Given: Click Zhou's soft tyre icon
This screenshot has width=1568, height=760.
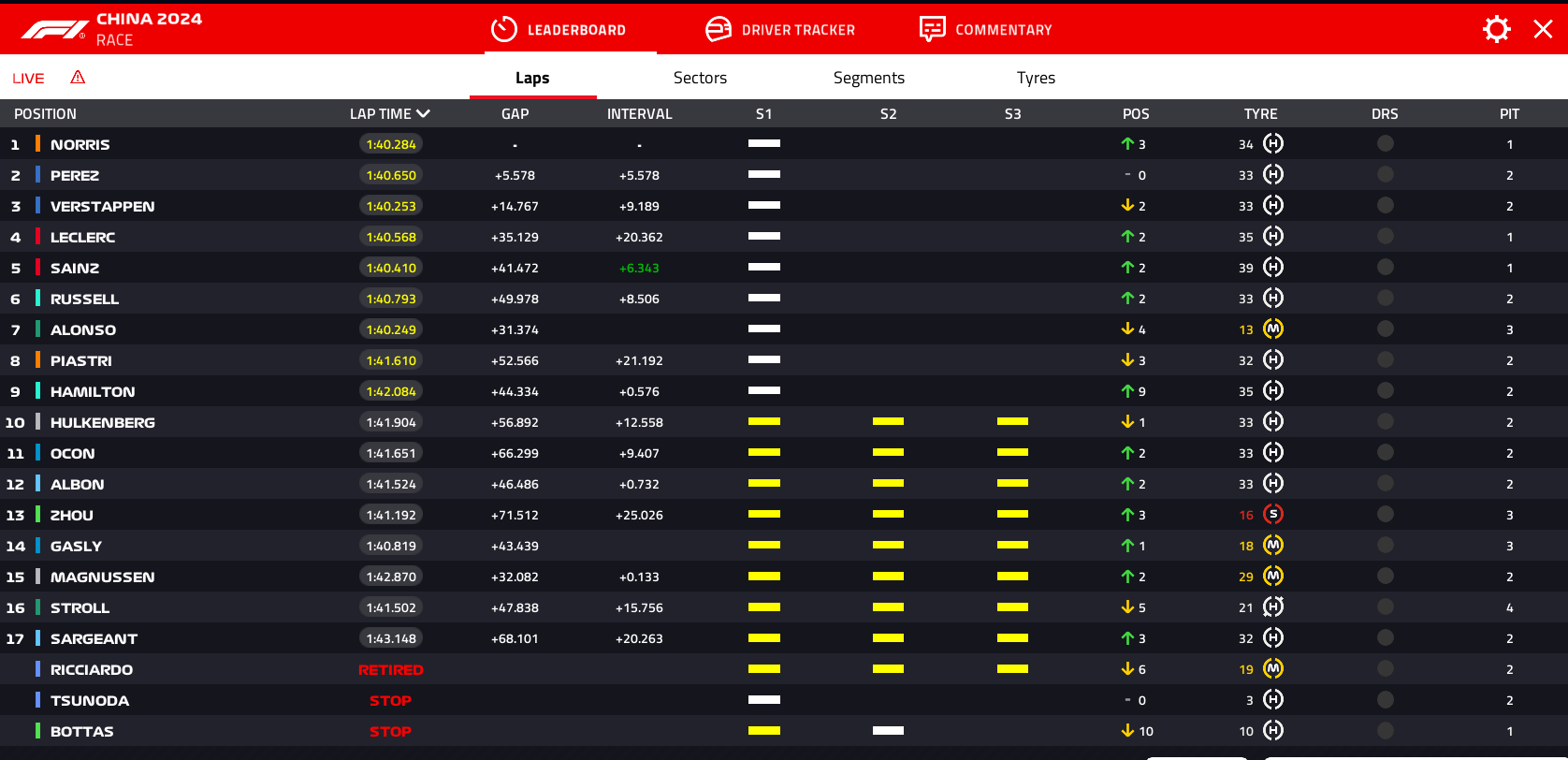Looking at the screenshot, I should 1273,514.
